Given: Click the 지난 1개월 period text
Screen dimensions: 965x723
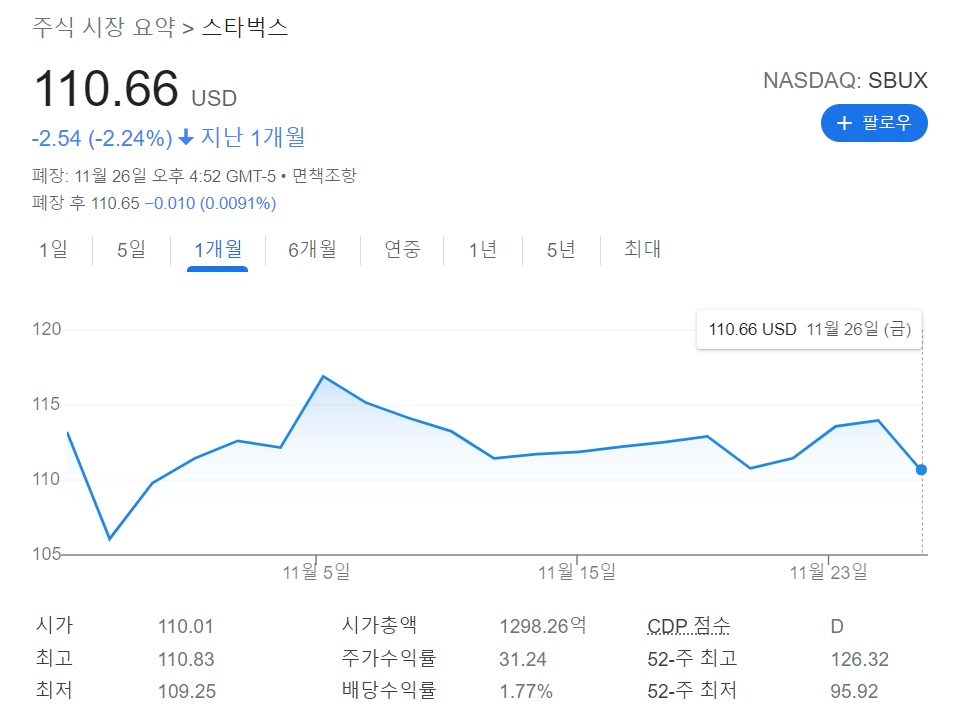Looking at the screenshot, I should tap(254, 137).
